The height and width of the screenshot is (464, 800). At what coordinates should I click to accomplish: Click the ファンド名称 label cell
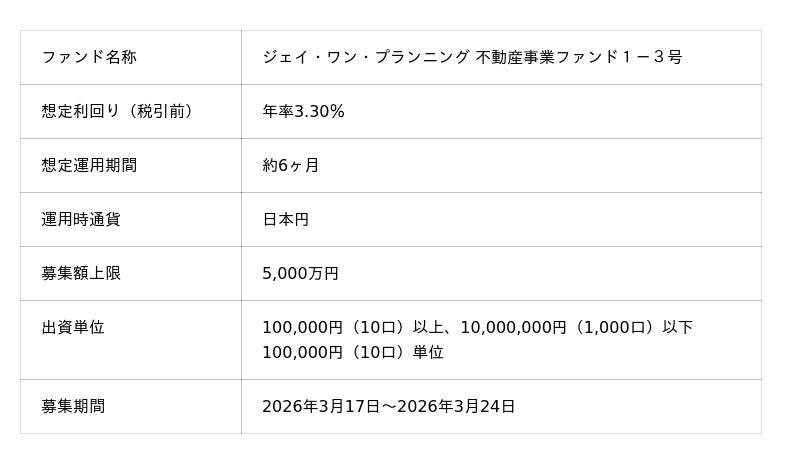point(89,57)
